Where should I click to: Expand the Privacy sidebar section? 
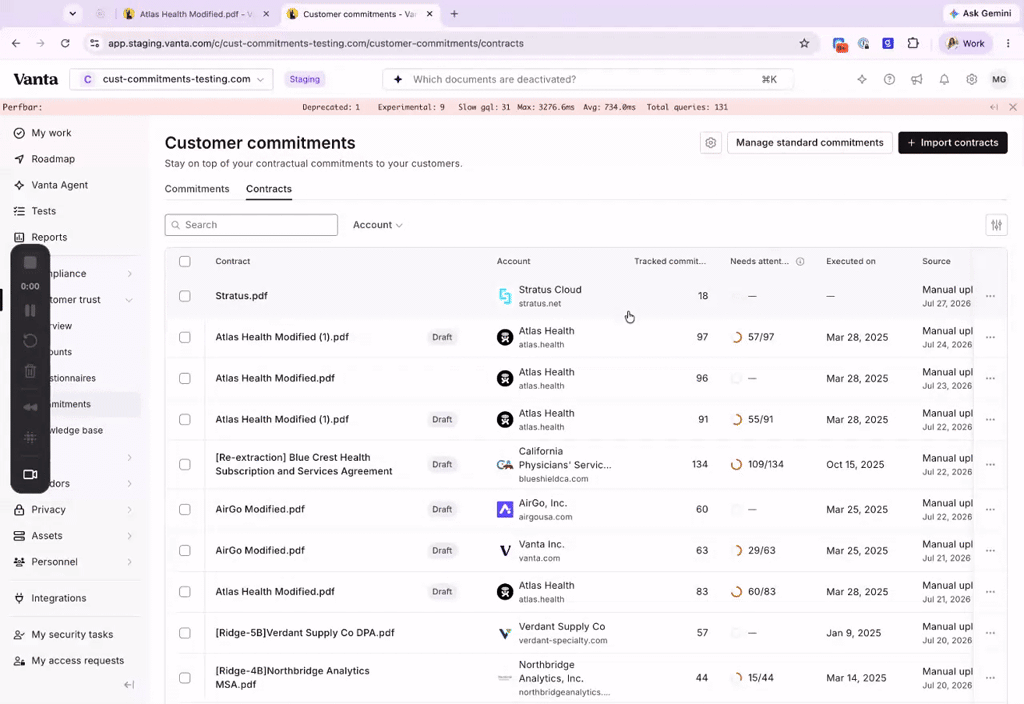pyautogui.click(x=129, y=509)
